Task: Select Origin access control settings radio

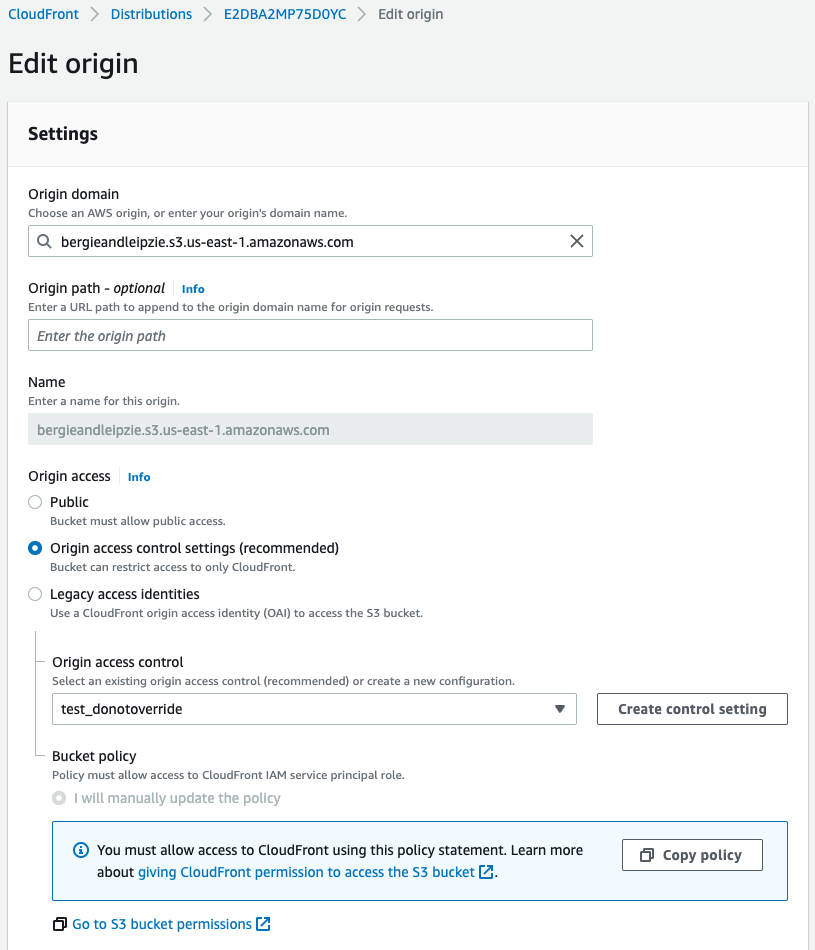Action: click(35, 548)
